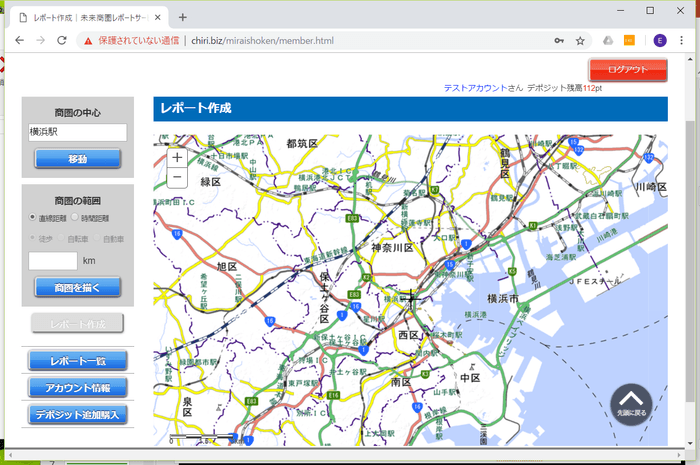Viewport: 700px width, 465px height.
Task: Click the 横浜市 label on map
Action: pyautogui.click(x=503, y=299)
